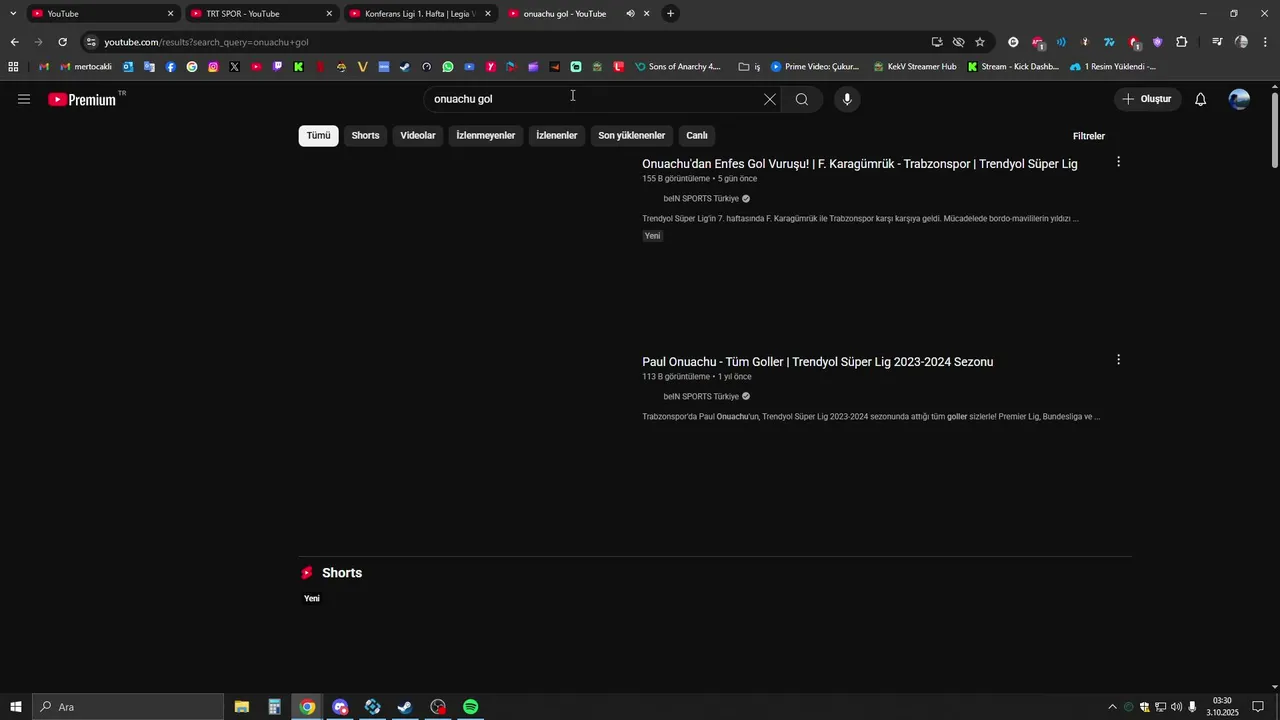The width and height of the screenshot is (1280, 720).
Task: Open the green Kick bookmark icon
Action: point(298,67)
